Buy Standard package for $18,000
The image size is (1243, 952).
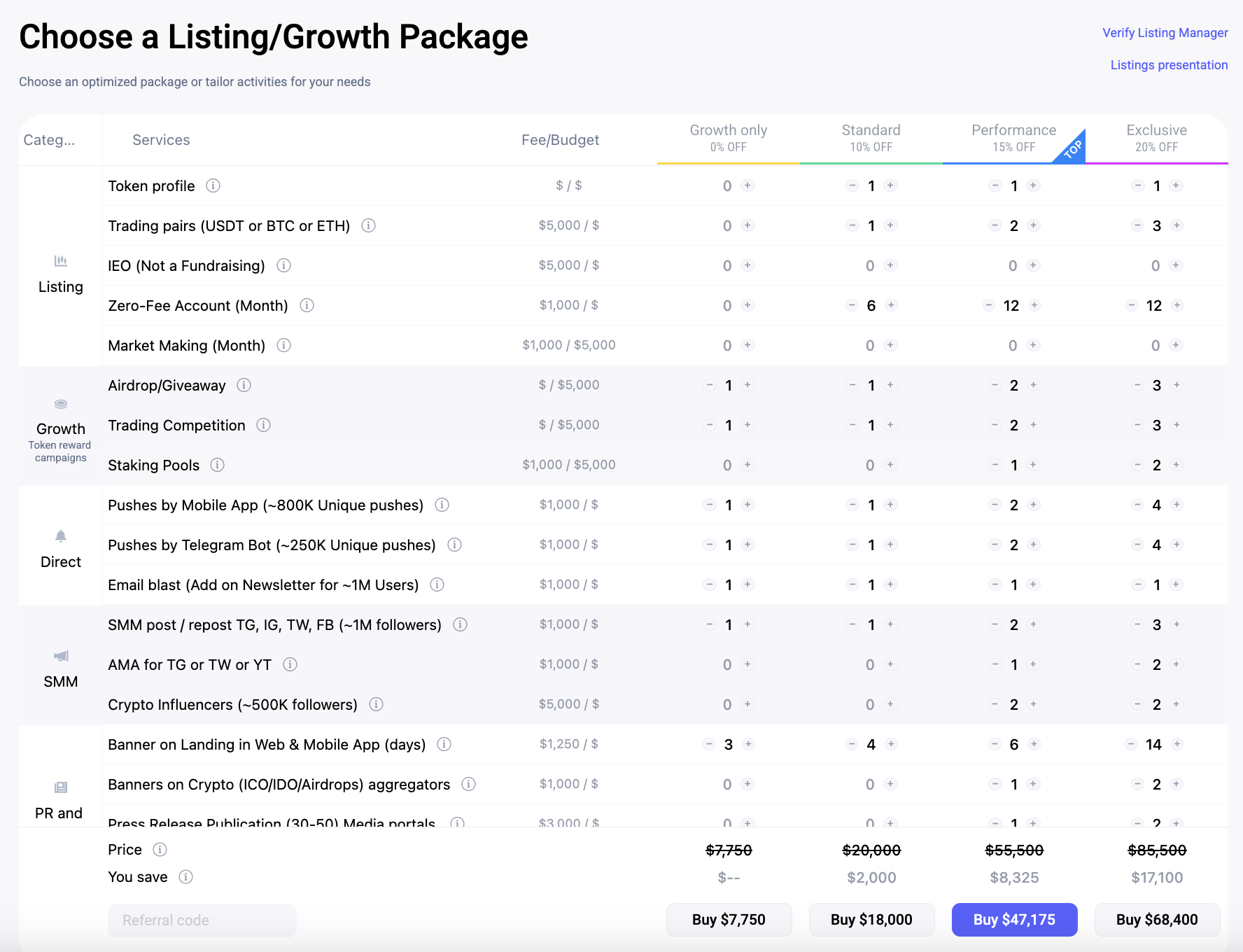tap(871, 920)
